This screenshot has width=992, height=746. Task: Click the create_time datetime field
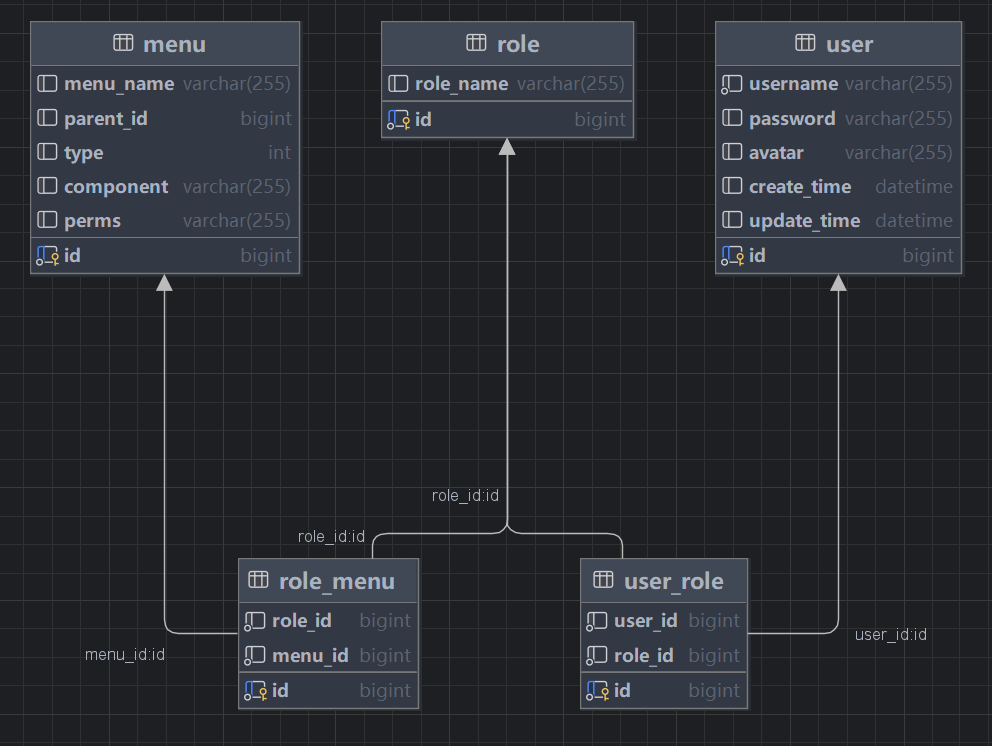pos(838,186)
